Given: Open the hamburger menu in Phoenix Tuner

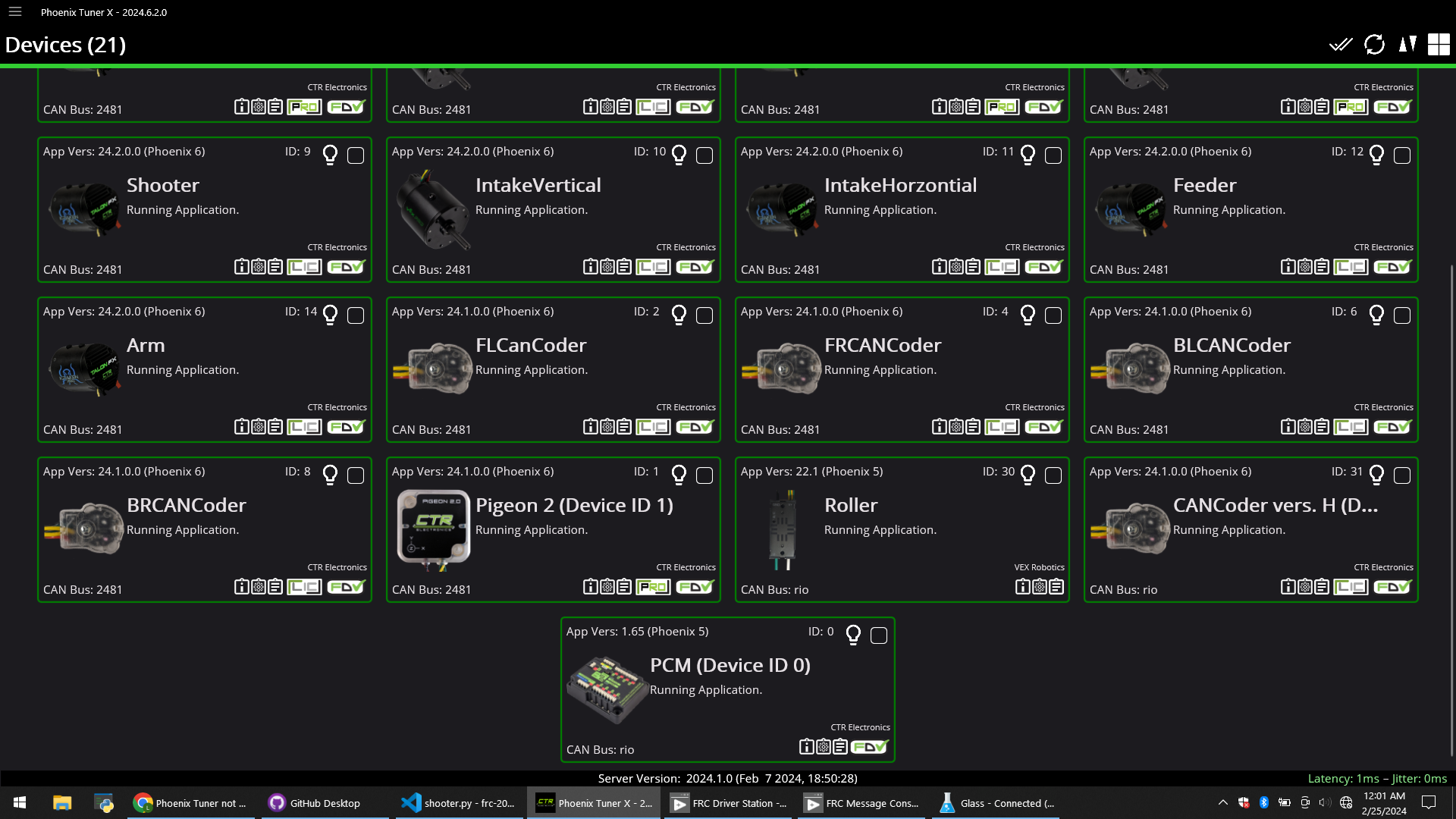Looking at the screenshot, I should [x=15, y=12].
